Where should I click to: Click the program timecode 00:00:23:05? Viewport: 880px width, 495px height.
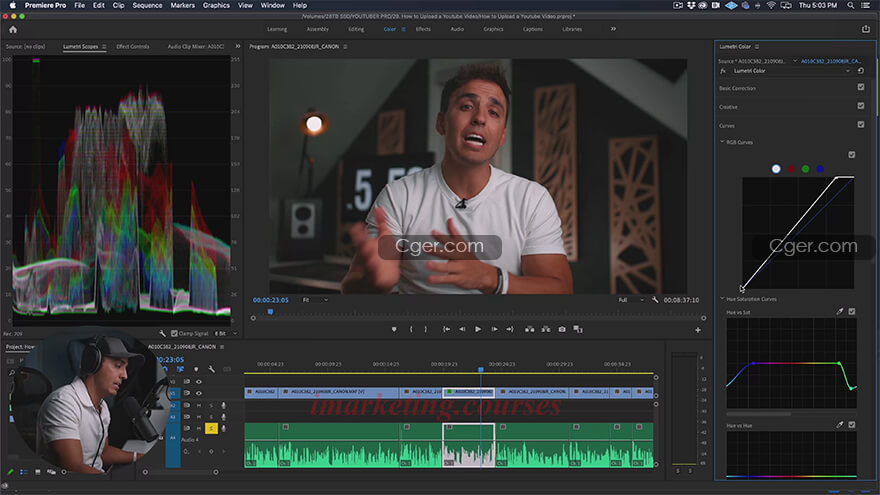coord(271,300)
